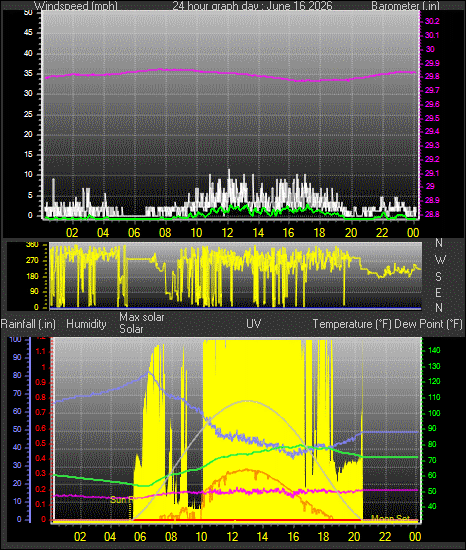Image resolution: width=466 pixels, height=550 pixels.
Task: Click the Dew Point (°F) legend label
Action: 428,324
